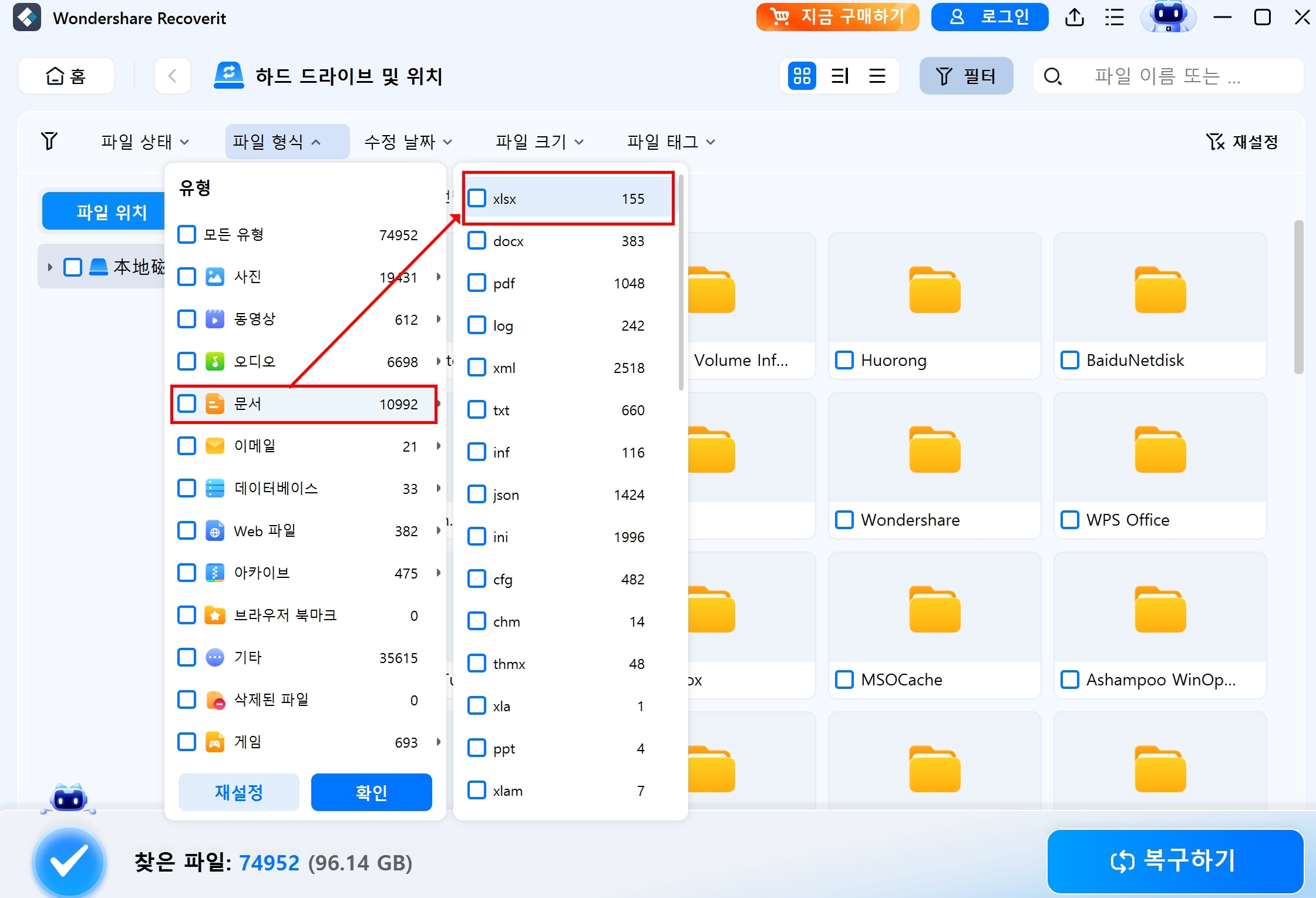Click the export/share icon in title bar
Screen dimensions: 1316x898
click(1075, 18)
